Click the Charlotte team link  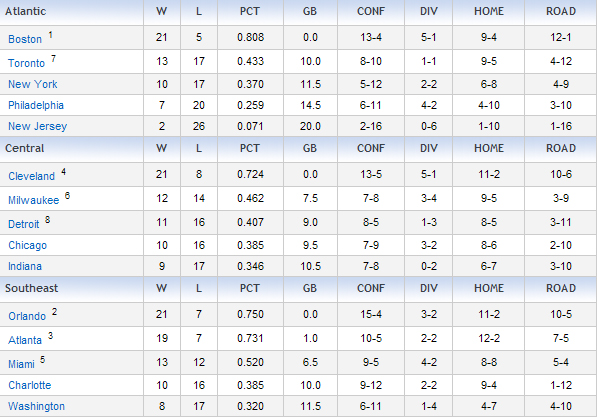pyautogui.click(x=30, y=385)
